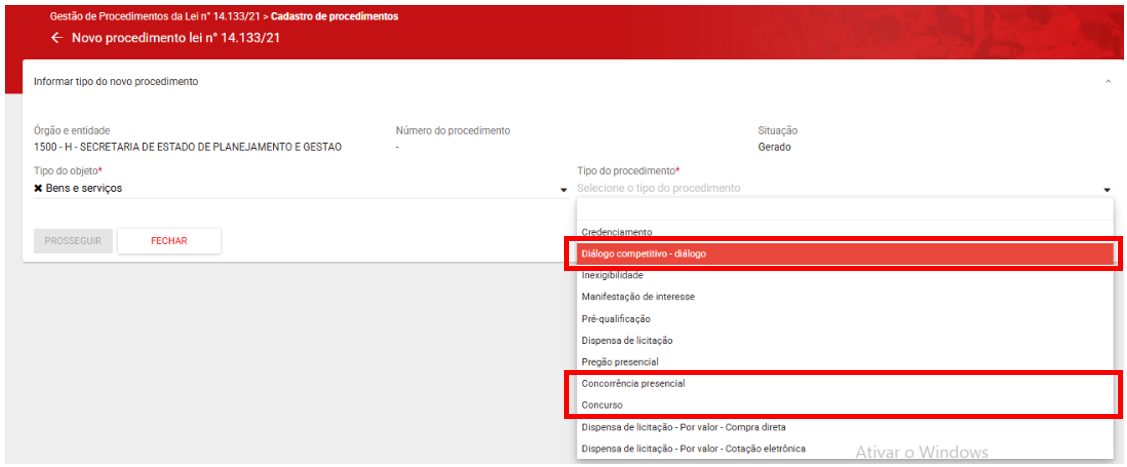Select the Inexigibilidade option
Screen dimensions: 1127x467
pos(612,275)
